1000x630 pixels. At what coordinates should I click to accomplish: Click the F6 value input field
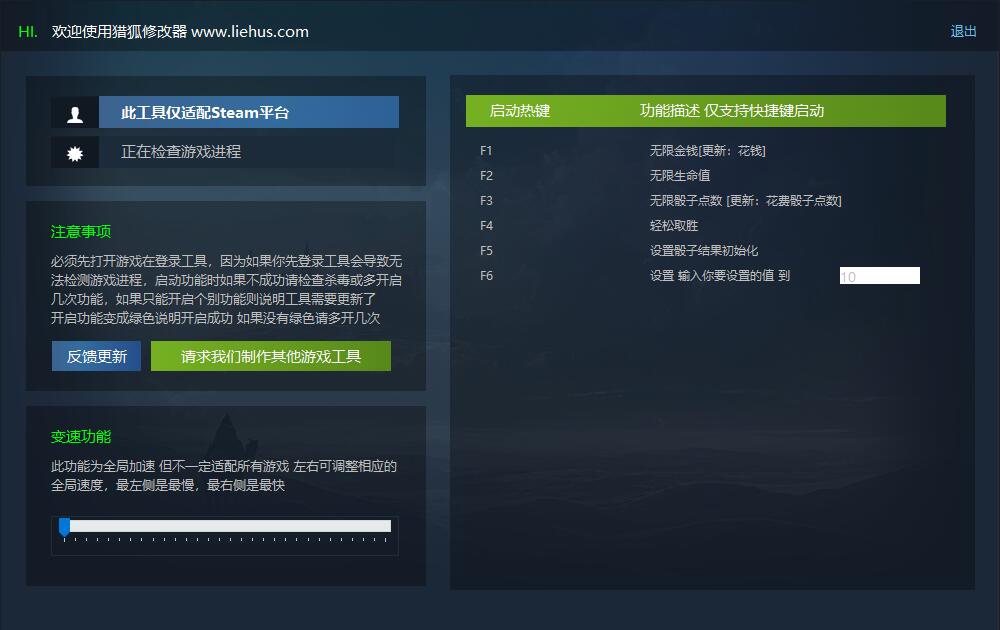point(879,275)
